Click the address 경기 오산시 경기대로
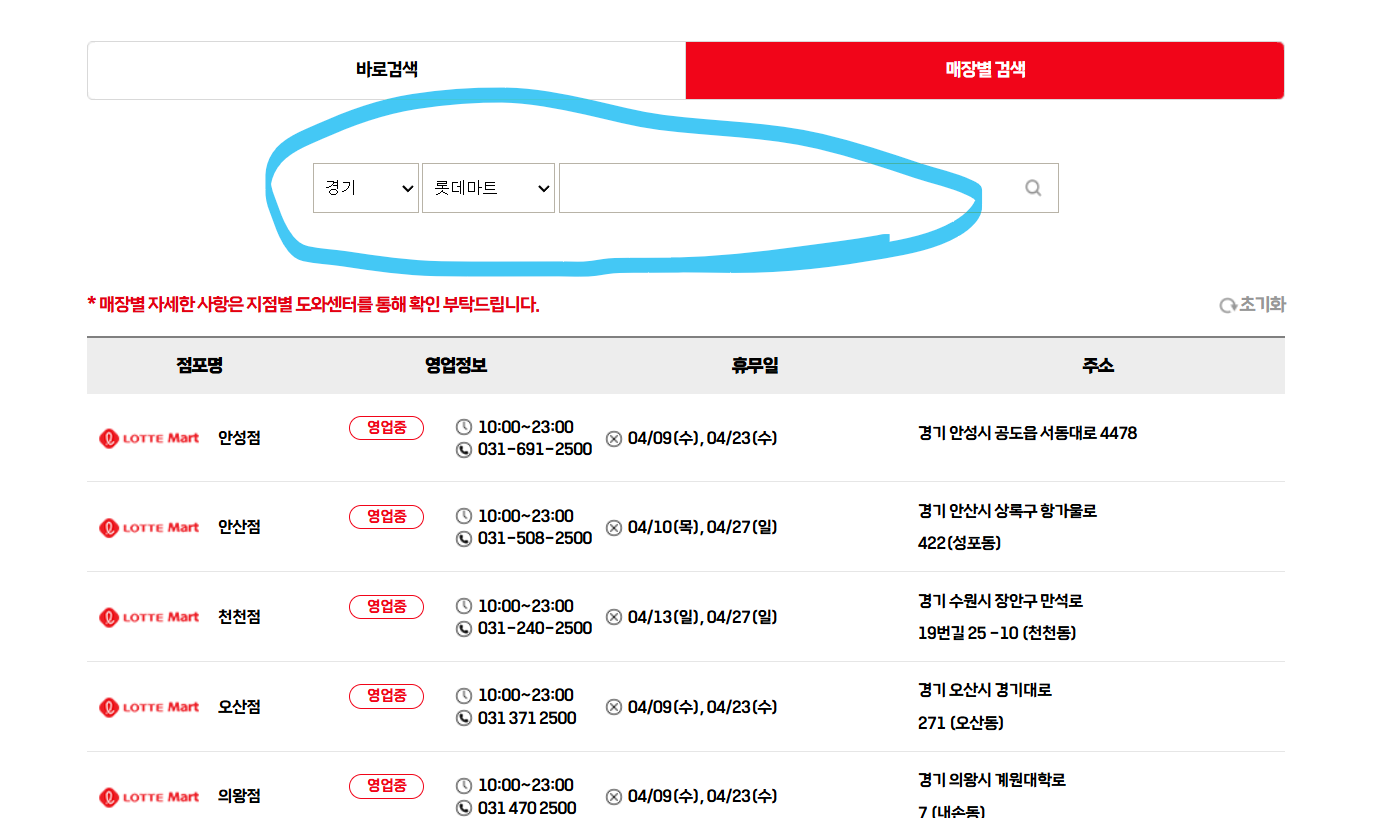The width and height of the screenshot is (1397, 818). (x=985, y=690)
